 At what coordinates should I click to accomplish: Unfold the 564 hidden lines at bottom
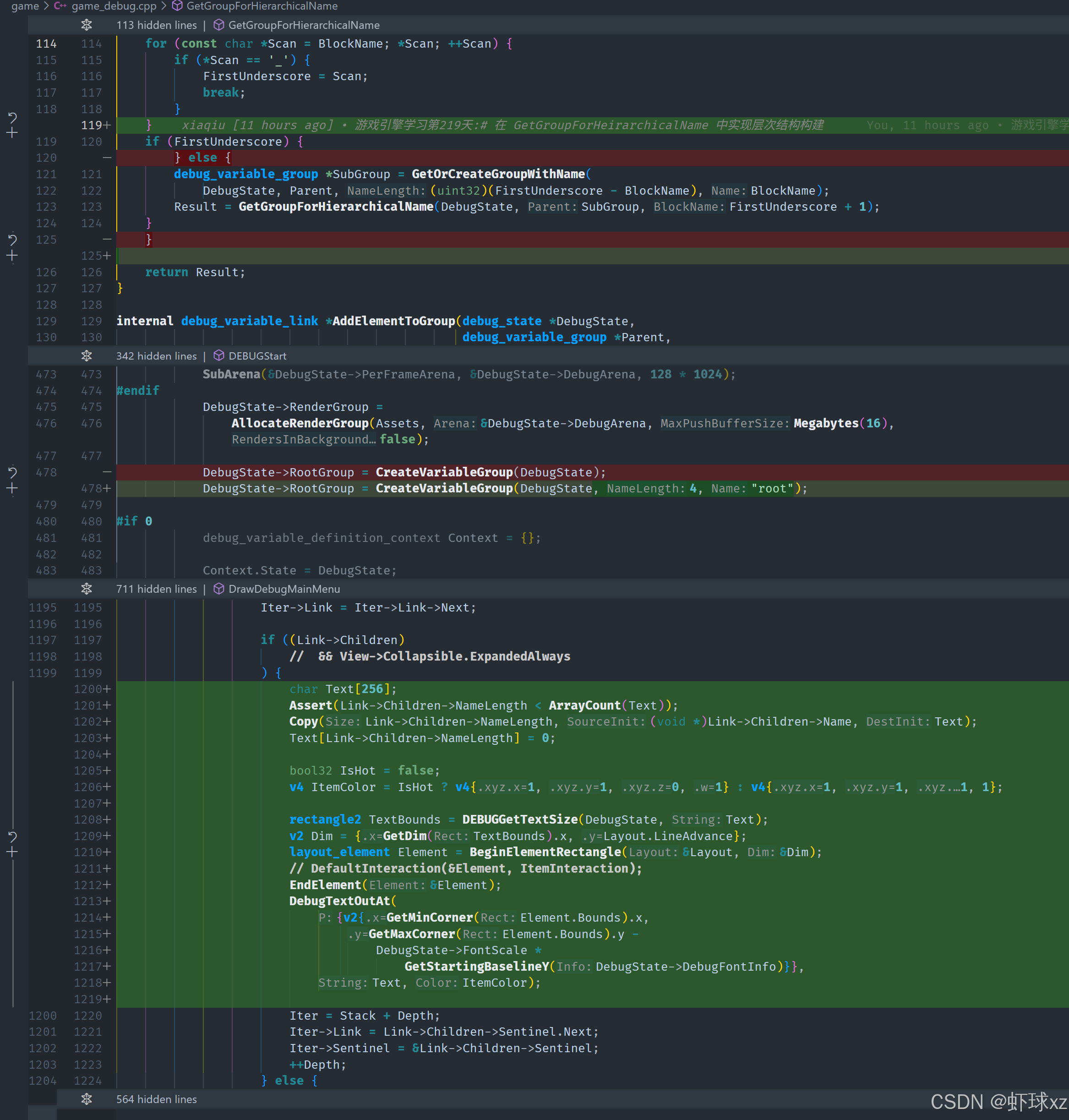pyautogui.click(x=86, y=1099)
